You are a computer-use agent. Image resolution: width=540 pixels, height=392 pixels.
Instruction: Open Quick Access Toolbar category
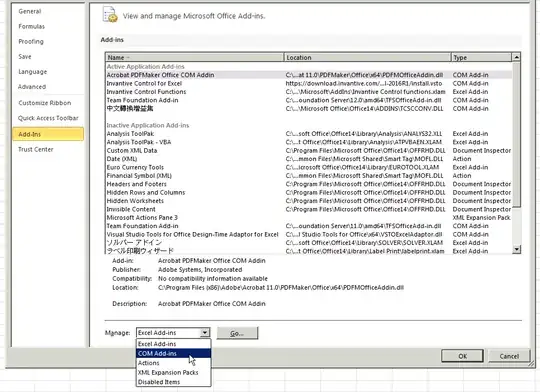48,118
